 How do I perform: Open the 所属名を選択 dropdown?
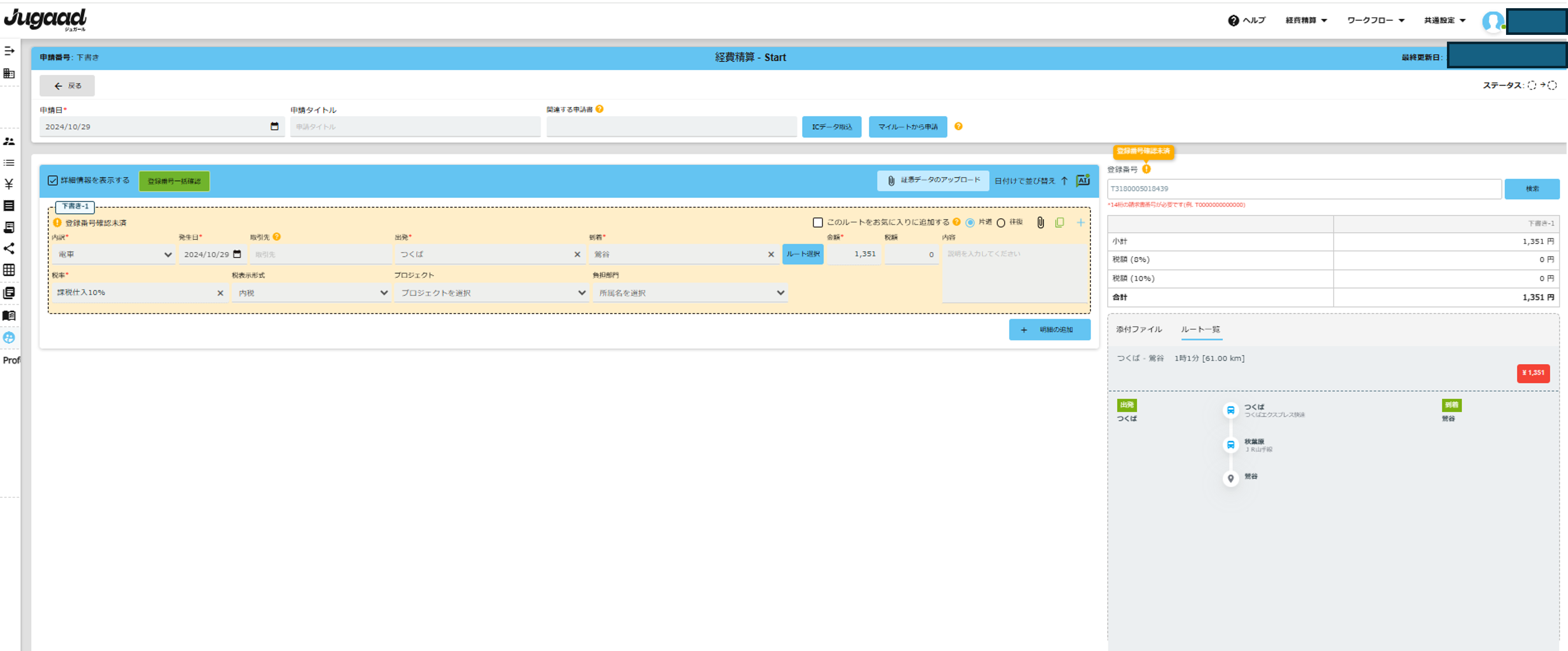point(690,293)
